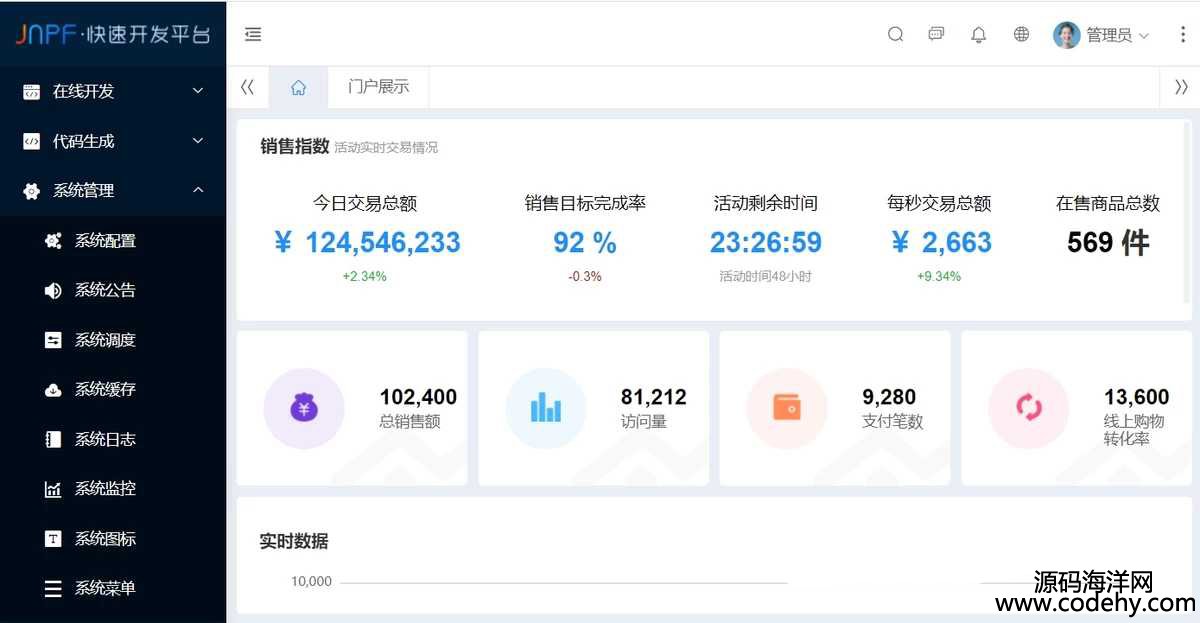Expand the 代码生成 menu

113,141
